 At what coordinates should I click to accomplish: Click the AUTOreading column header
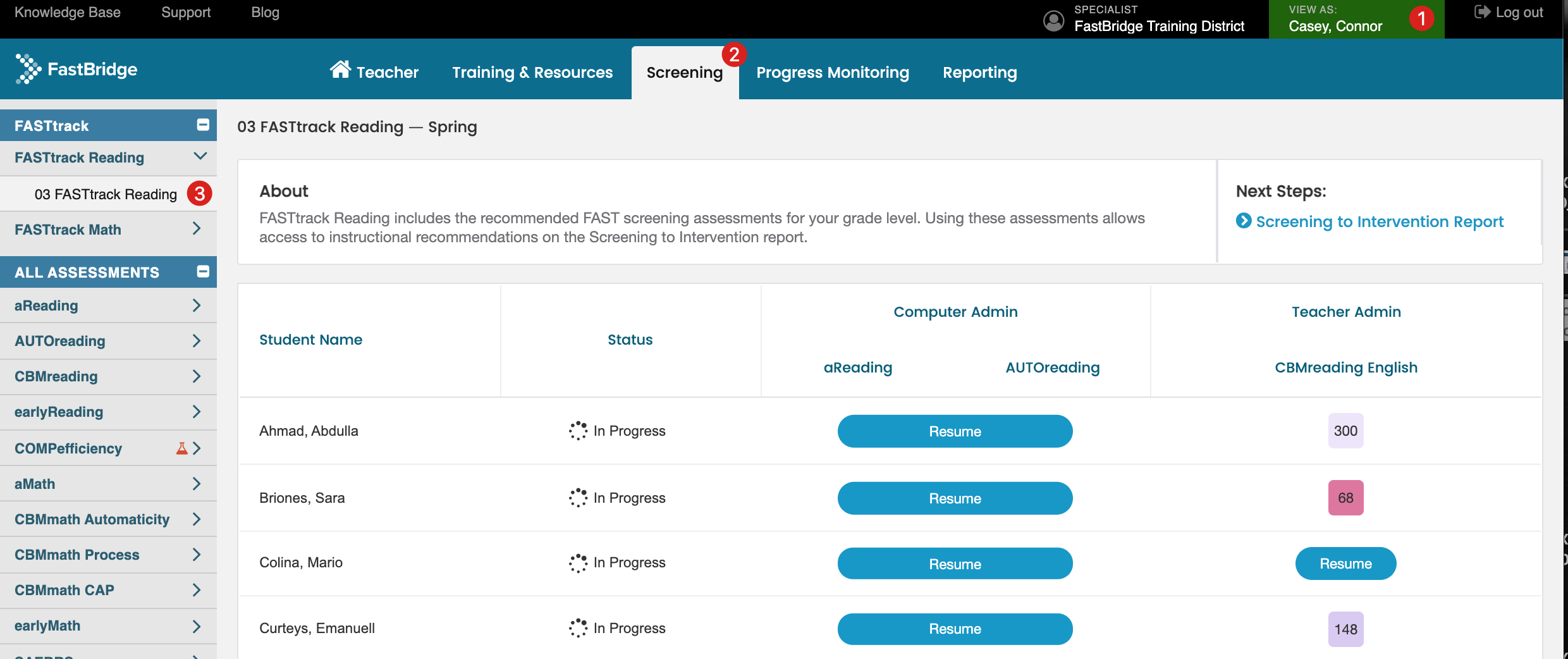(1053, 367)
